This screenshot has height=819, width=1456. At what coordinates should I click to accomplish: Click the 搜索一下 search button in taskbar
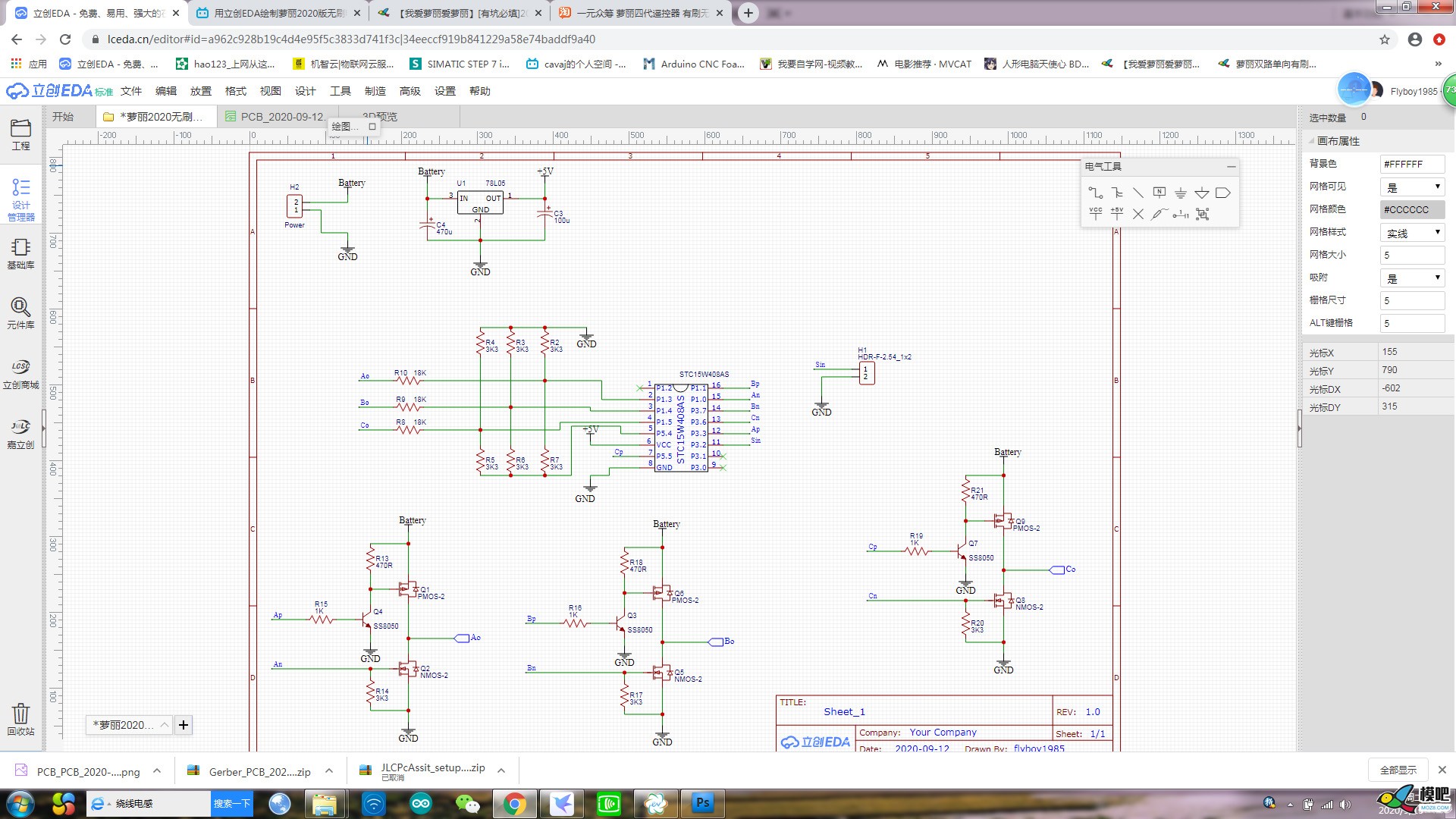point(231,803)
